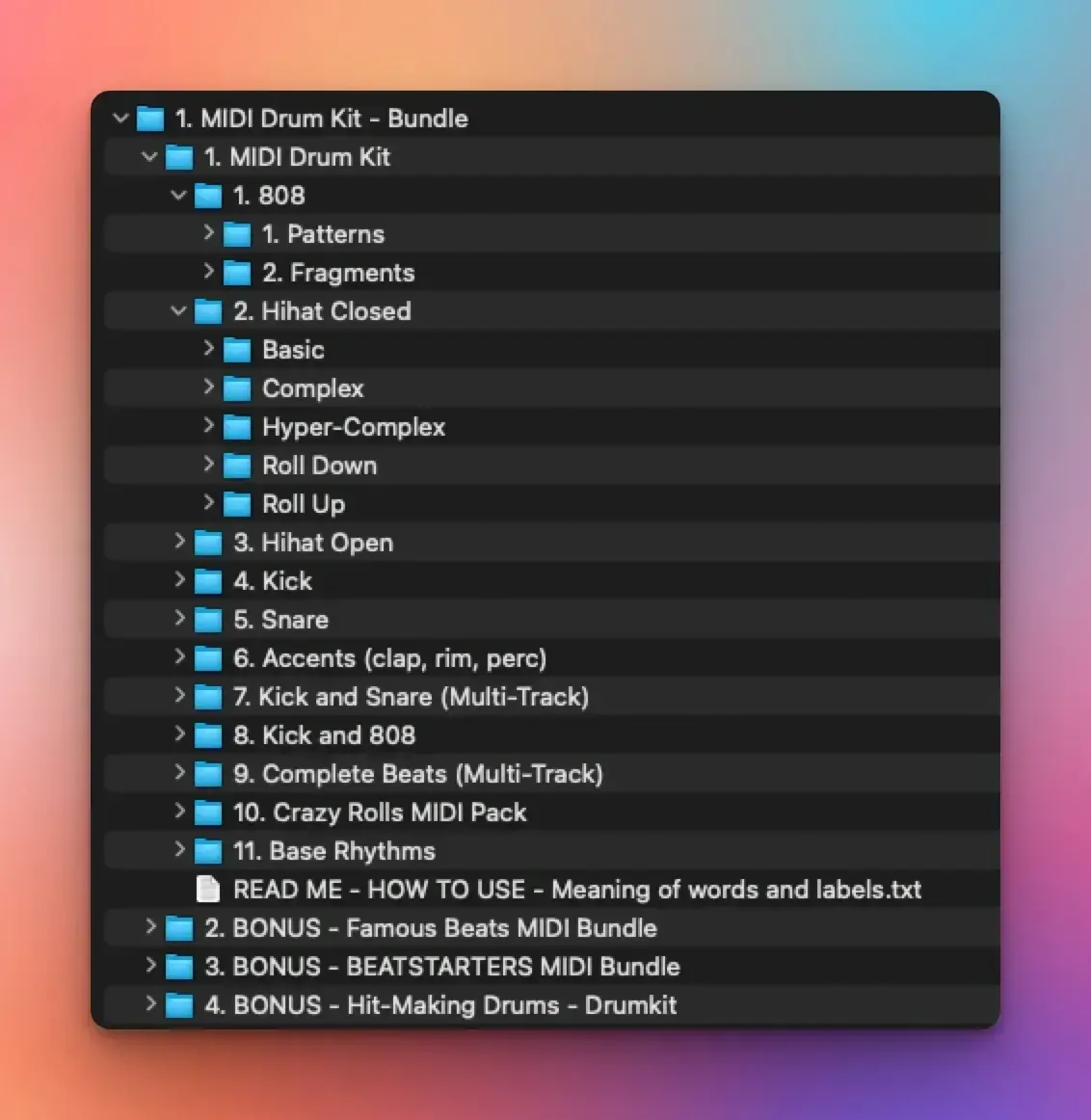The width and height of the screenshot is (1091, 1120).
Task: Click the folder icon beside '1. Patterns'
Action: [x=237, y=234]
